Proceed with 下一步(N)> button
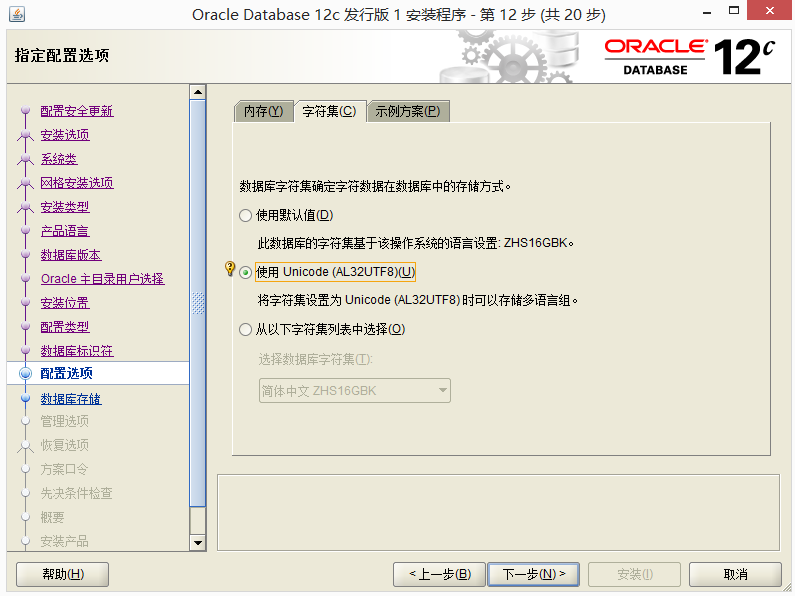This screenshot has height=596, width=795. [x=533, y=574]
